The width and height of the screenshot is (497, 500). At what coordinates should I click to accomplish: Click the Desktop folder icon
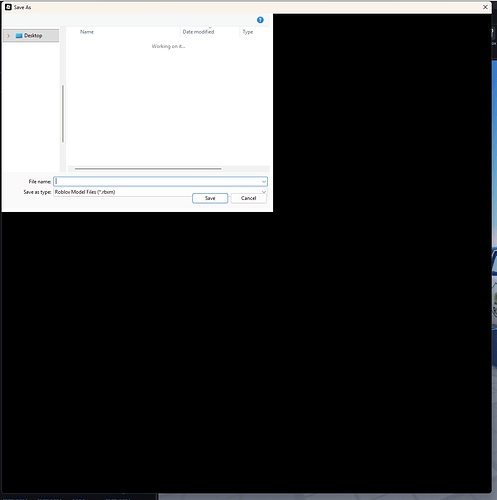tap(19, 36)
